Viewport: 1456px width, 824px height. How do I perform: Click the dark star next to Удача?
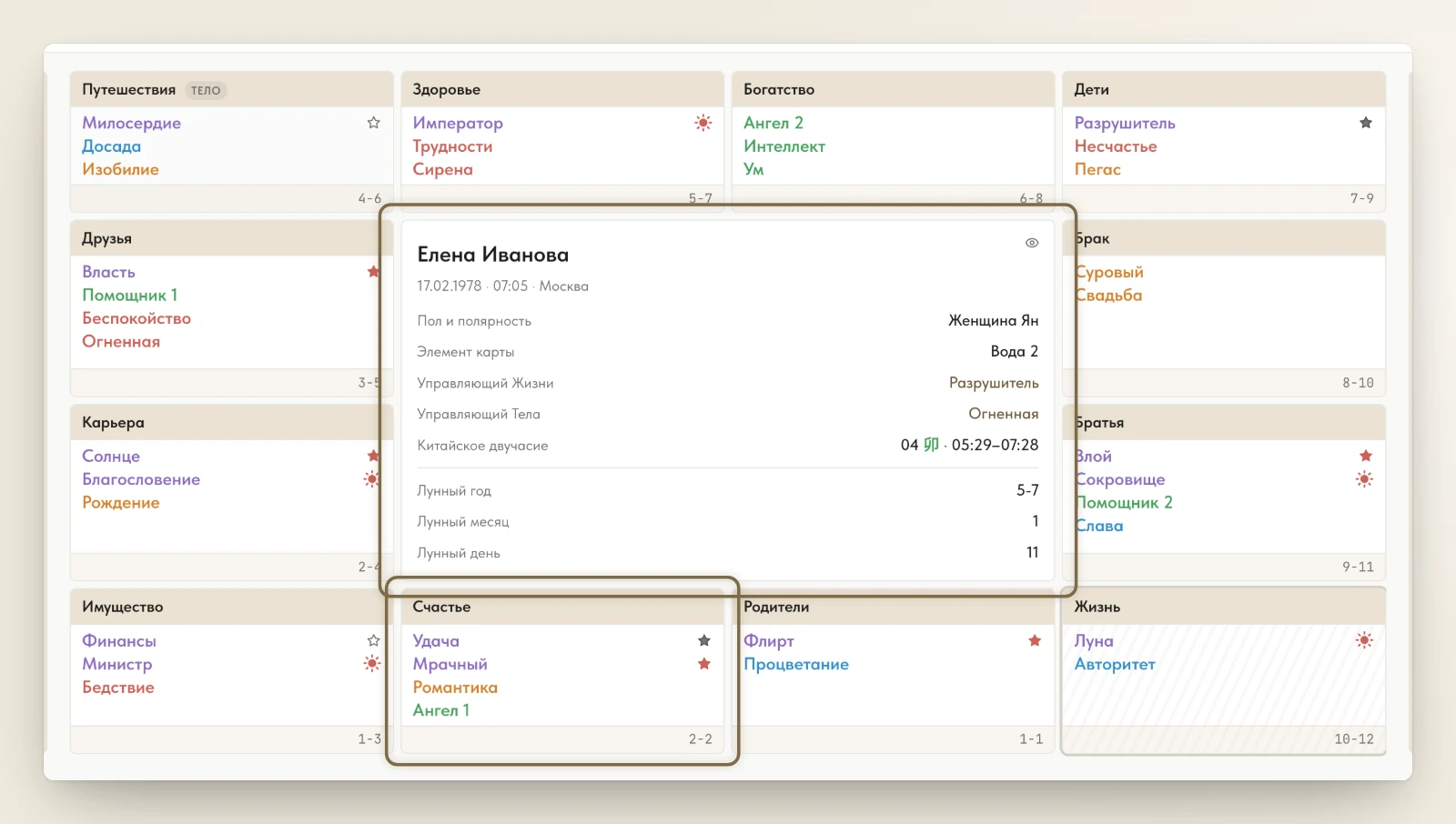[x=703, y=641]
